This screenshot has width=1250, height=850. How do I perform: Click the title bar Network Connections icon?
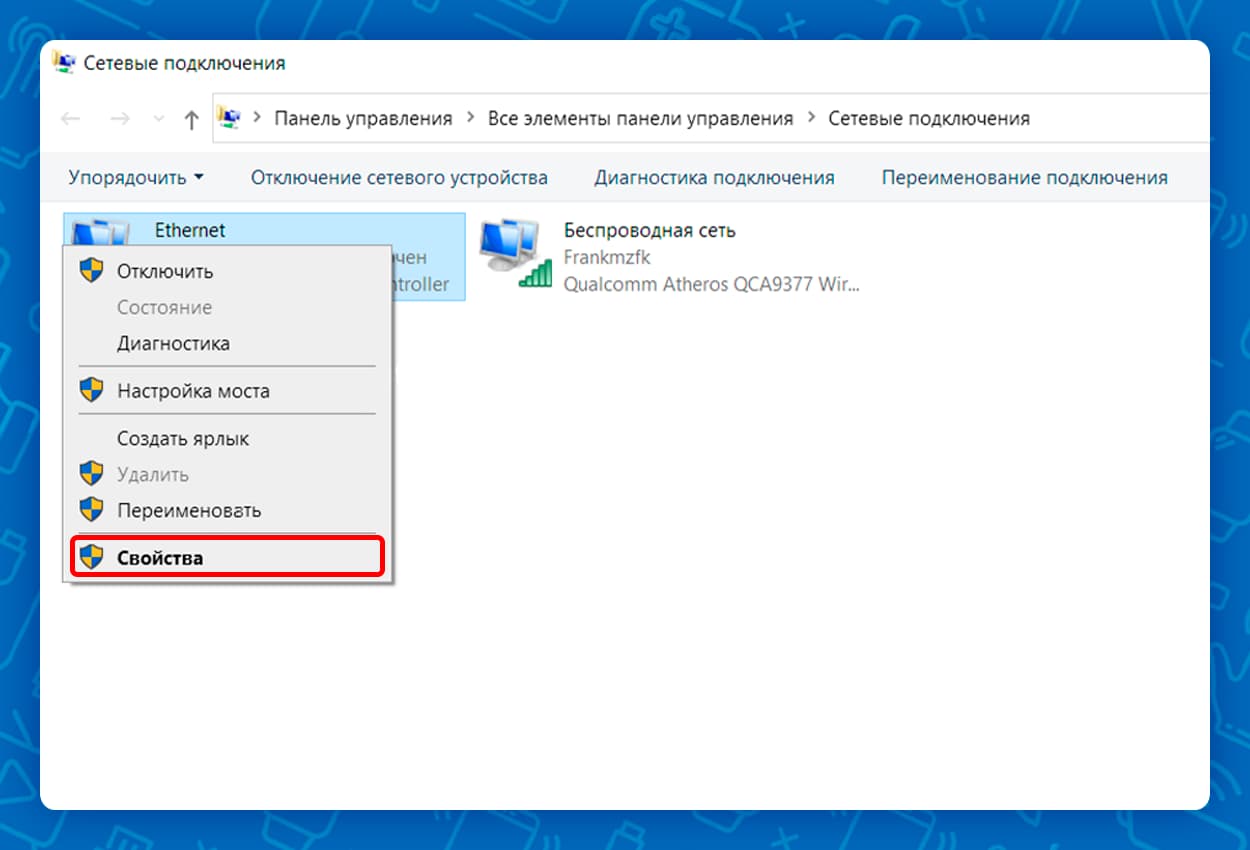click(63, 63)
